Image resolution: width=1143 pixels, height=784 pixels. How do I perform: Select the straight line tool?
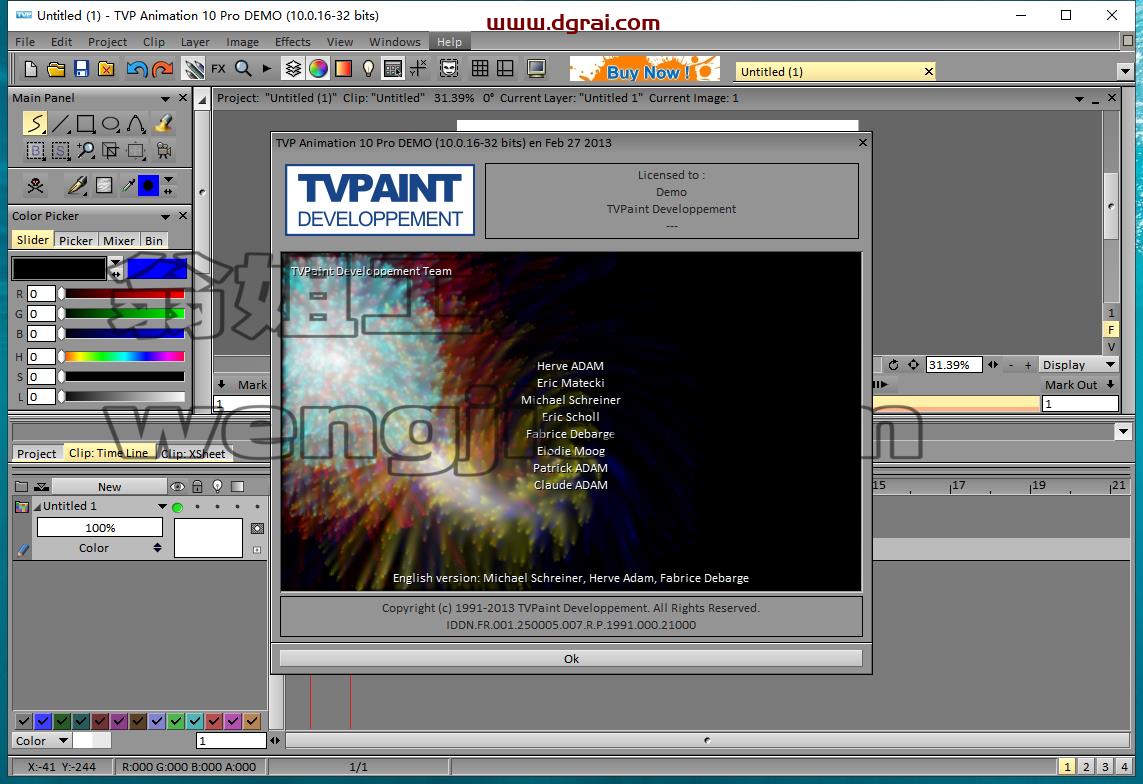[x=61, y=124]
